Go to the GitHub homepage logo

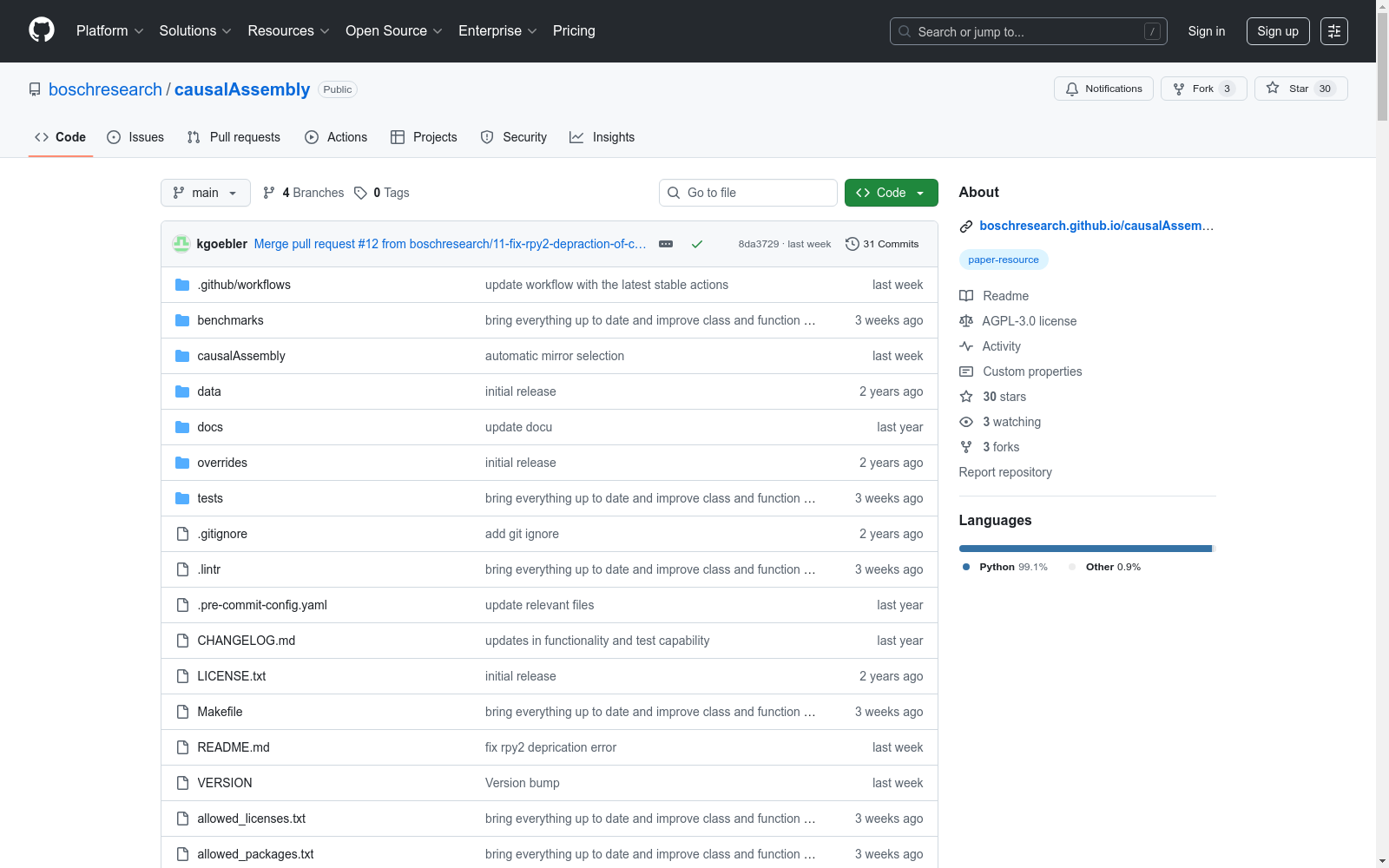(42, 30)
